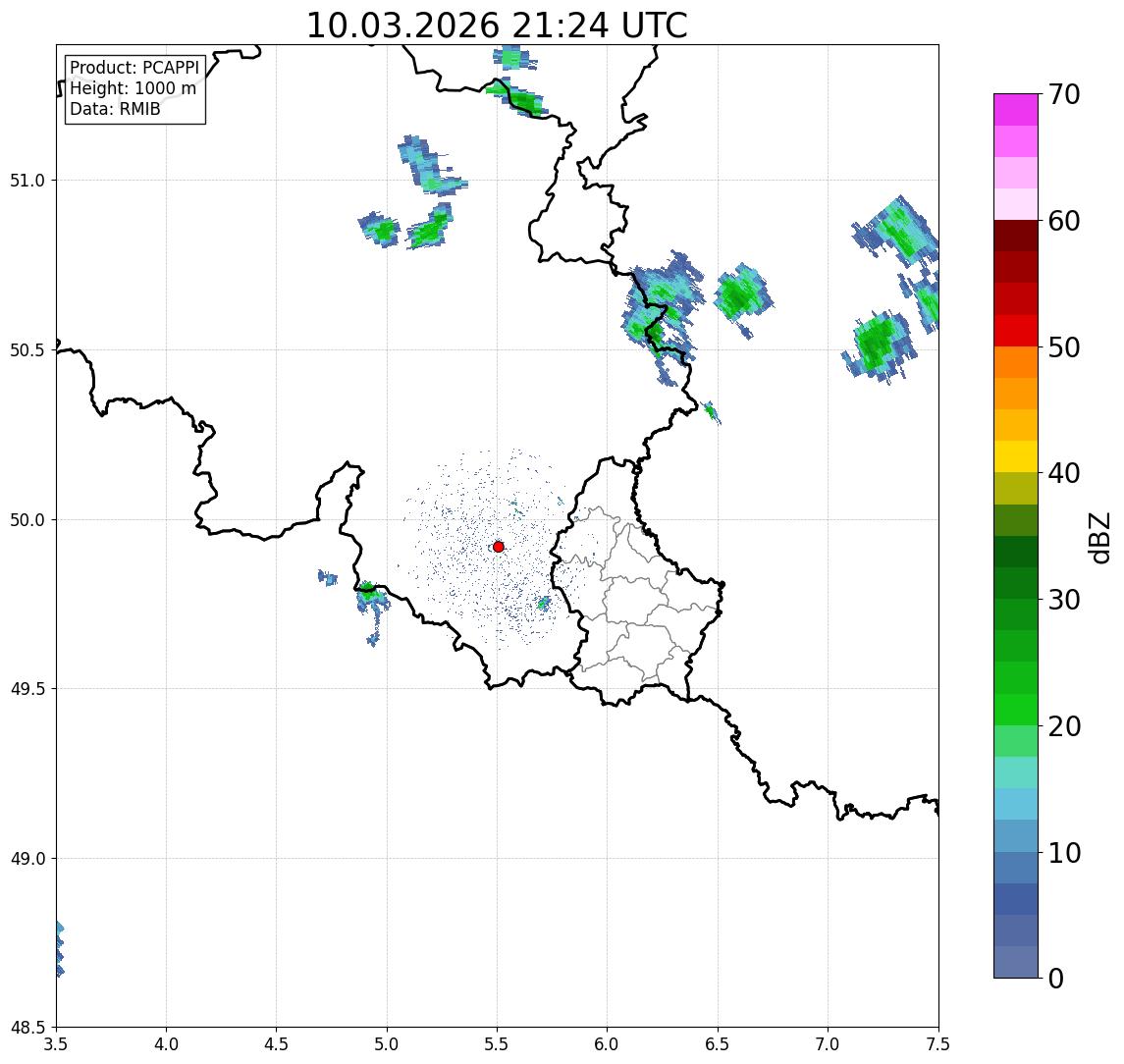
Task: Click the latitude axis label 50.5
Action: click(x=27, y=350)
